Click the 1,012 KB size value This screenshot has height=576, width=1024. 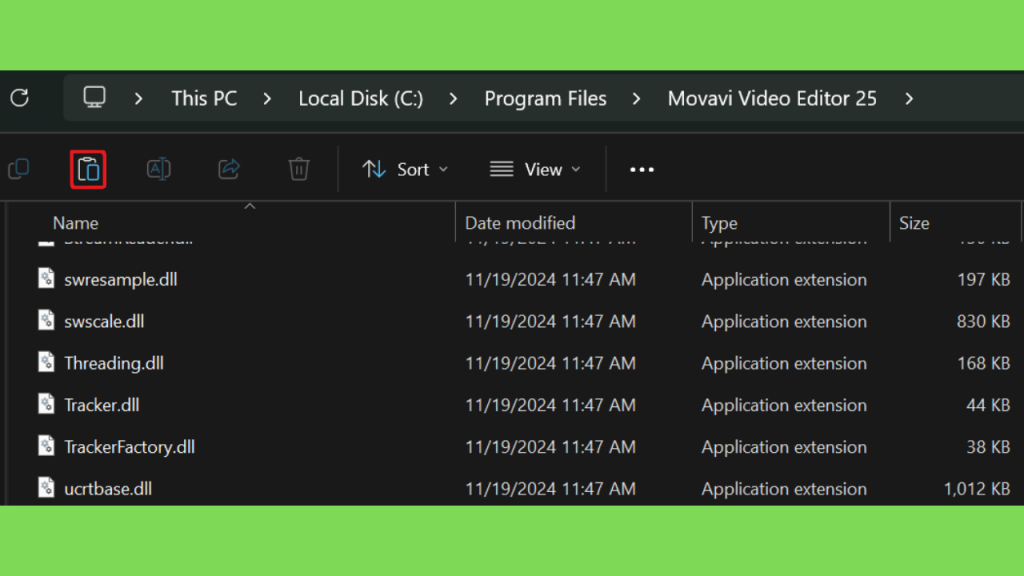pyautogui.click(x=976, y=488)
